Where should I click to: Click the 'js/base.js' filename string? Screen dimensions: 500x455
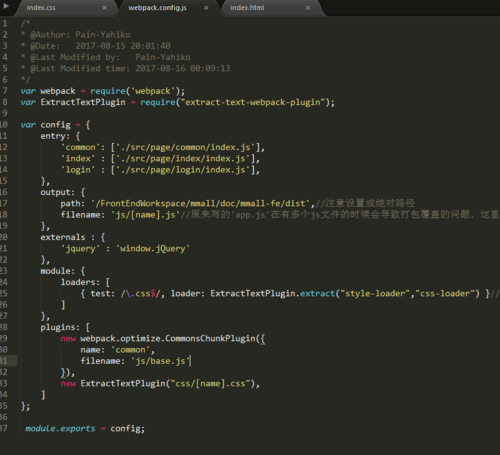(160, 361)
